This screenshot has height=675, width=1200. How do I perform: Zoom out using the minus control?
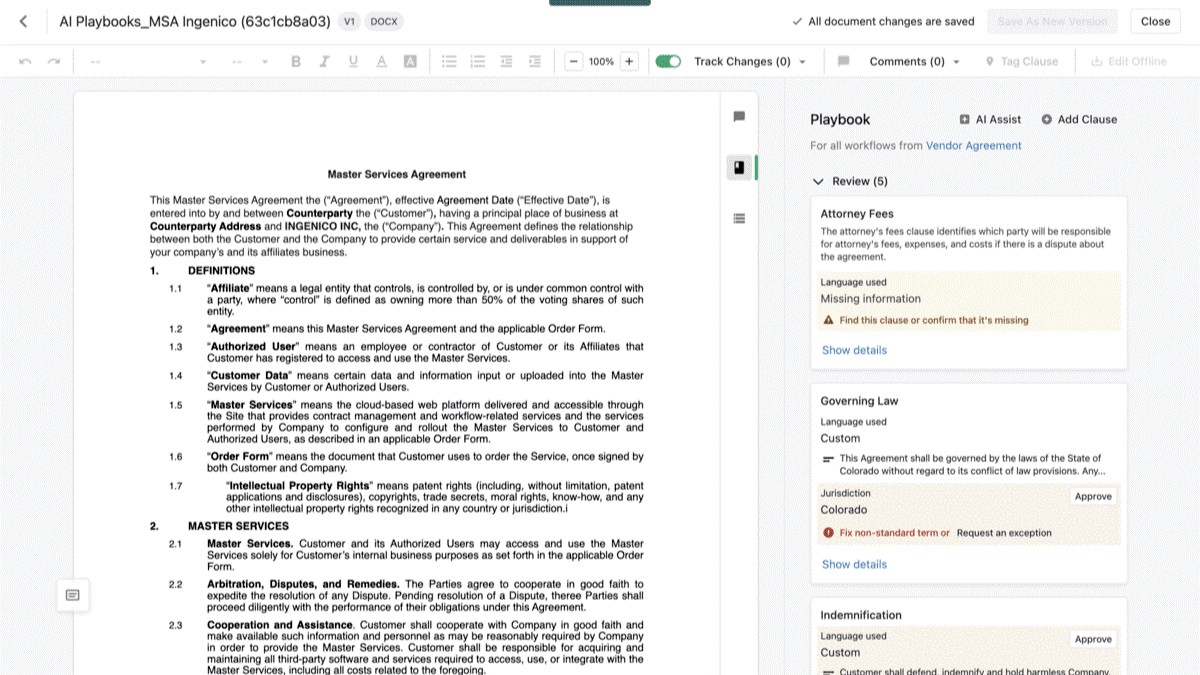573,61
